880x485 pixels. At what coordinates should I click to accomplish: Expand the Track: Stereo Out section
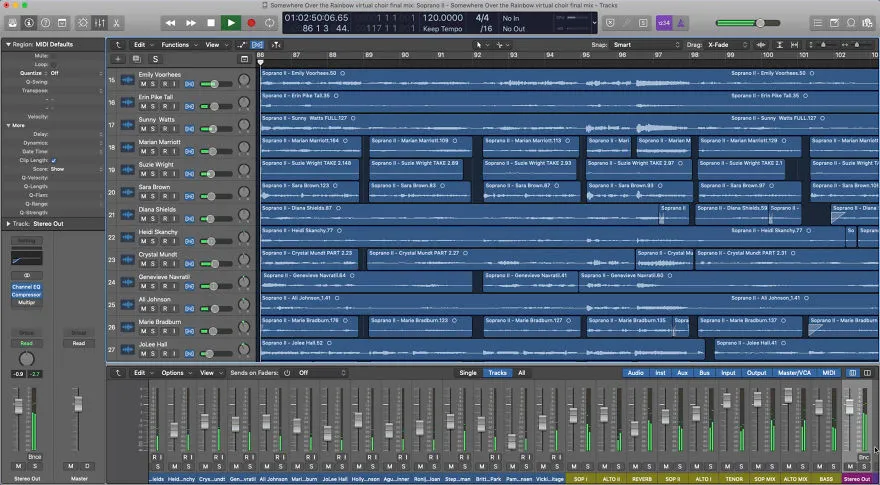pos(8,223)
